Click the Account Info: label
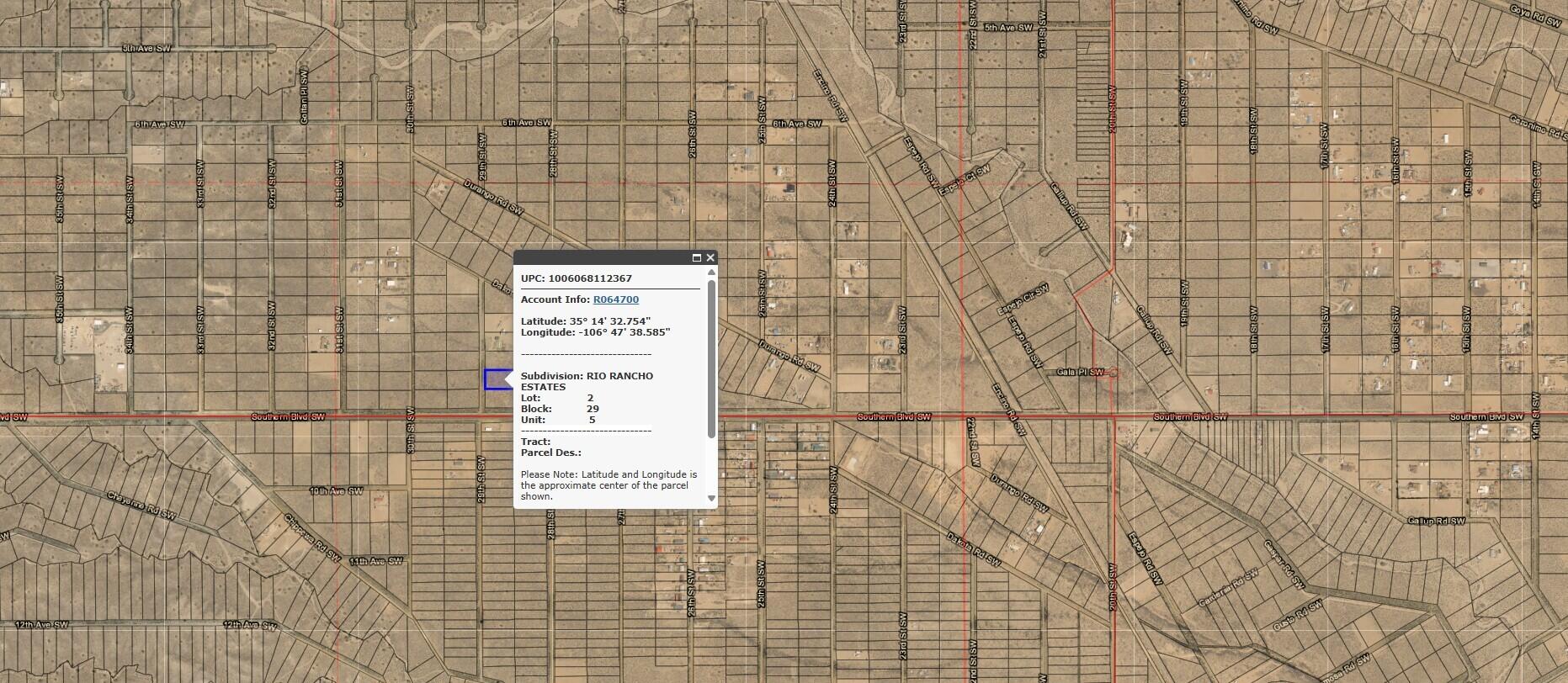This screenshot has height=683, width=1568. [555, 299]
